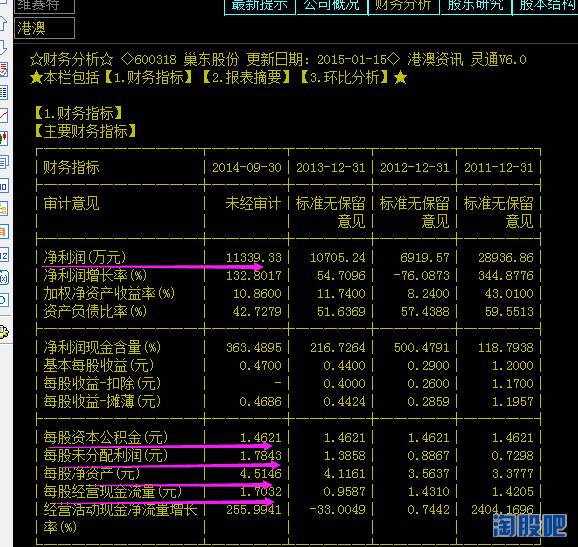The height and width of the screenshot is (547, 578).
Task: Jump to 【3.环比分析】 section
Action: [x=345, y=77]
